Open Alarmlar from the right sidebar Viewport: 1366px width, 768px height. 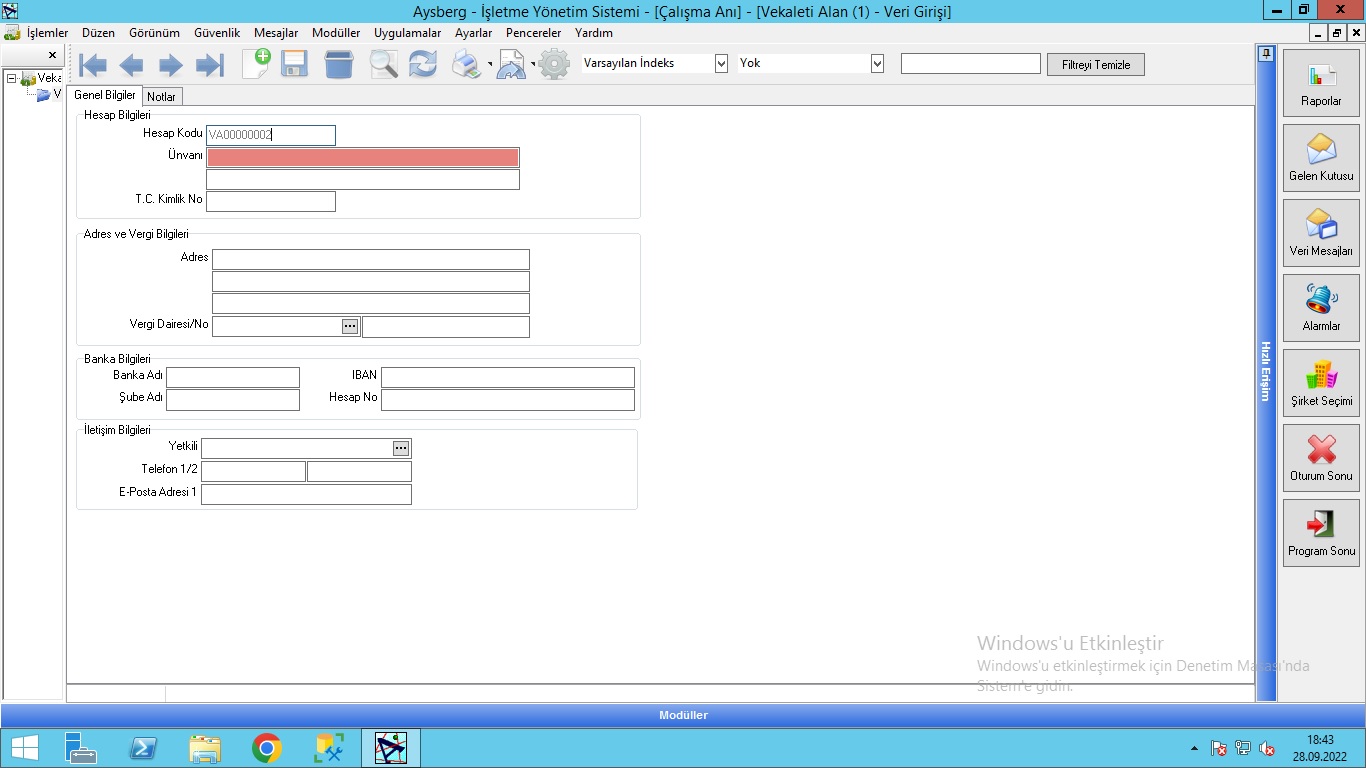[1321, 307]
